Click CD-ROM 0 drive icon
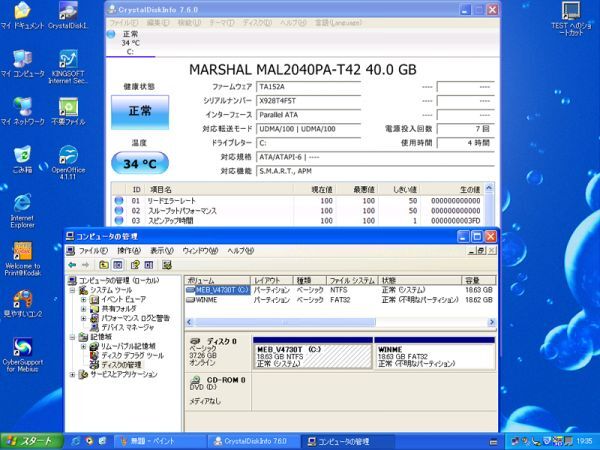This screenshot has width=600, height=450. [x=195, y=380]
